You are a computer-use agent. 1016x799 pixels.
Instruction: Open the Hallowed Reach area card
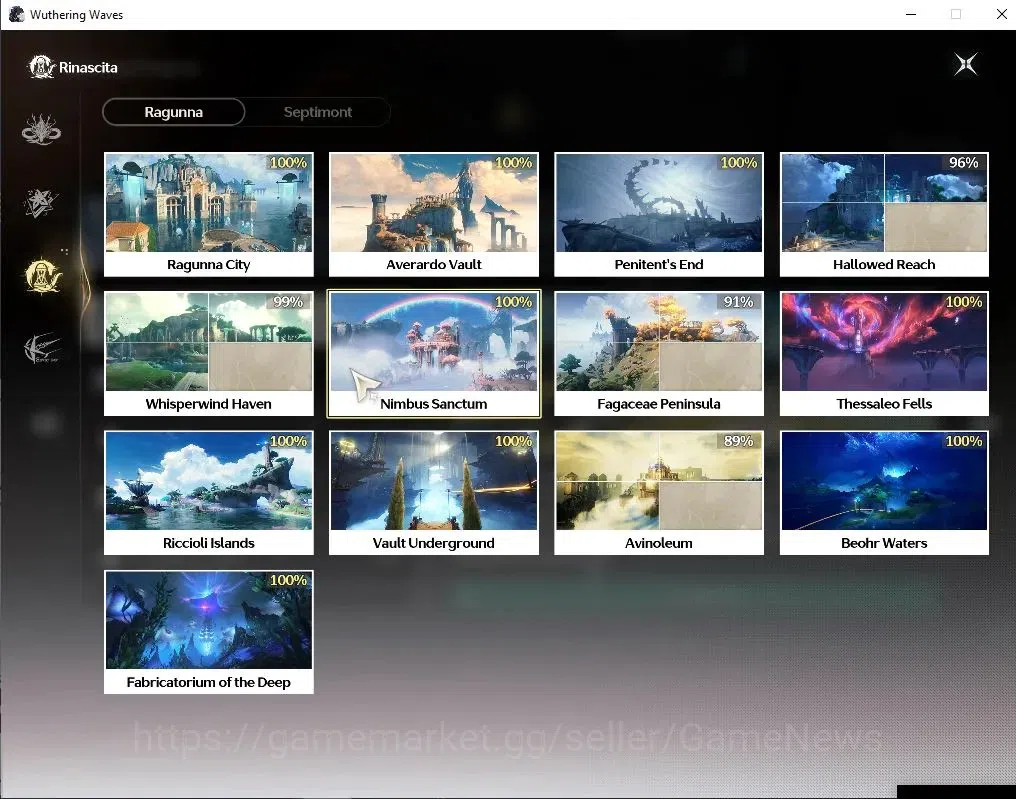point(884,214)
